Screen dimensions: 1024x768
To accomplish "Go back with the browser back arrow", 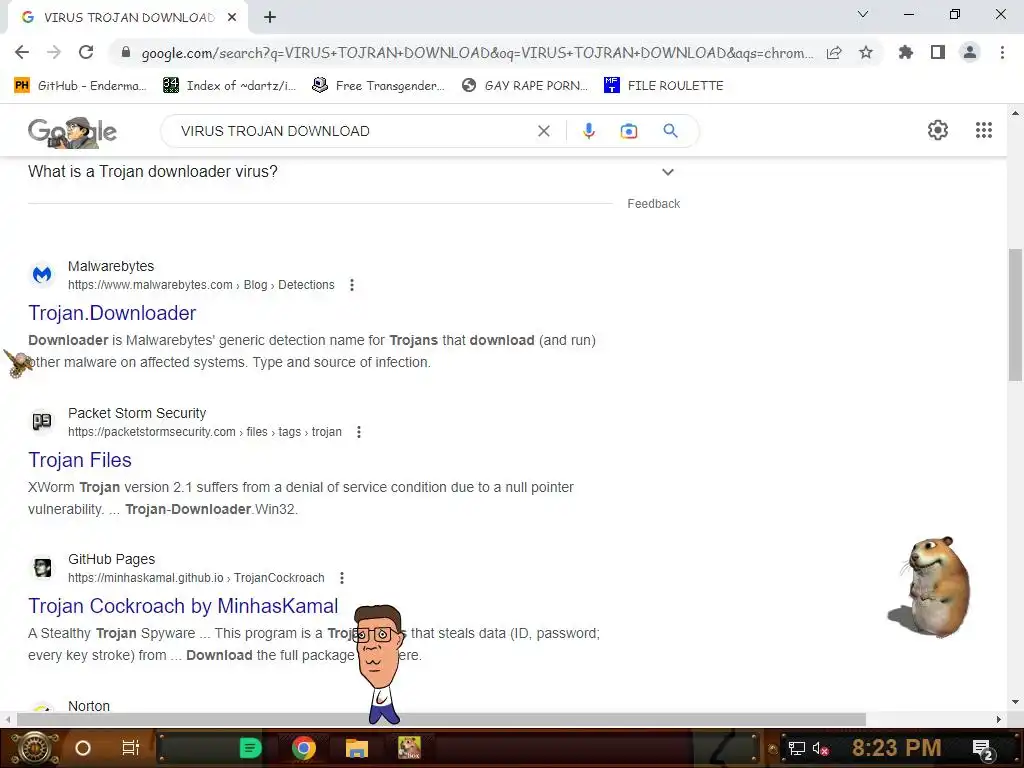I will (x=22, y=52).
